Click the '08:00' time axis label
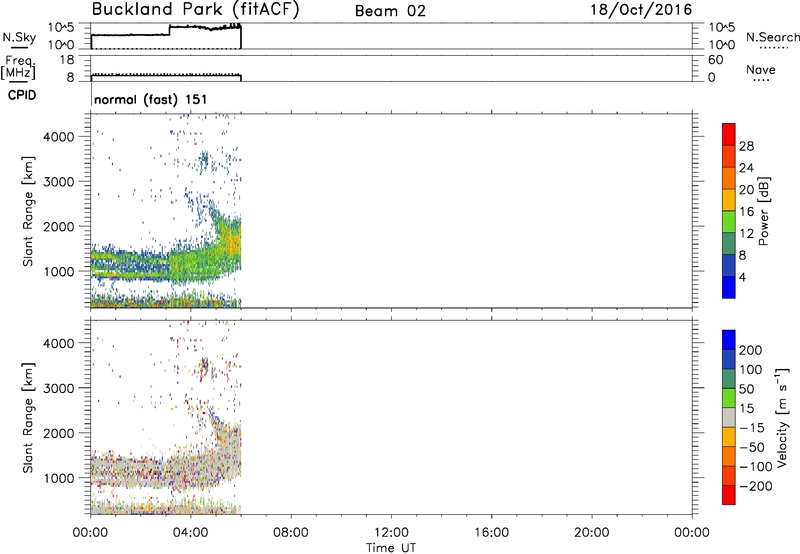The height and width of the screenshot is (554, 800). tap(291, 533)
